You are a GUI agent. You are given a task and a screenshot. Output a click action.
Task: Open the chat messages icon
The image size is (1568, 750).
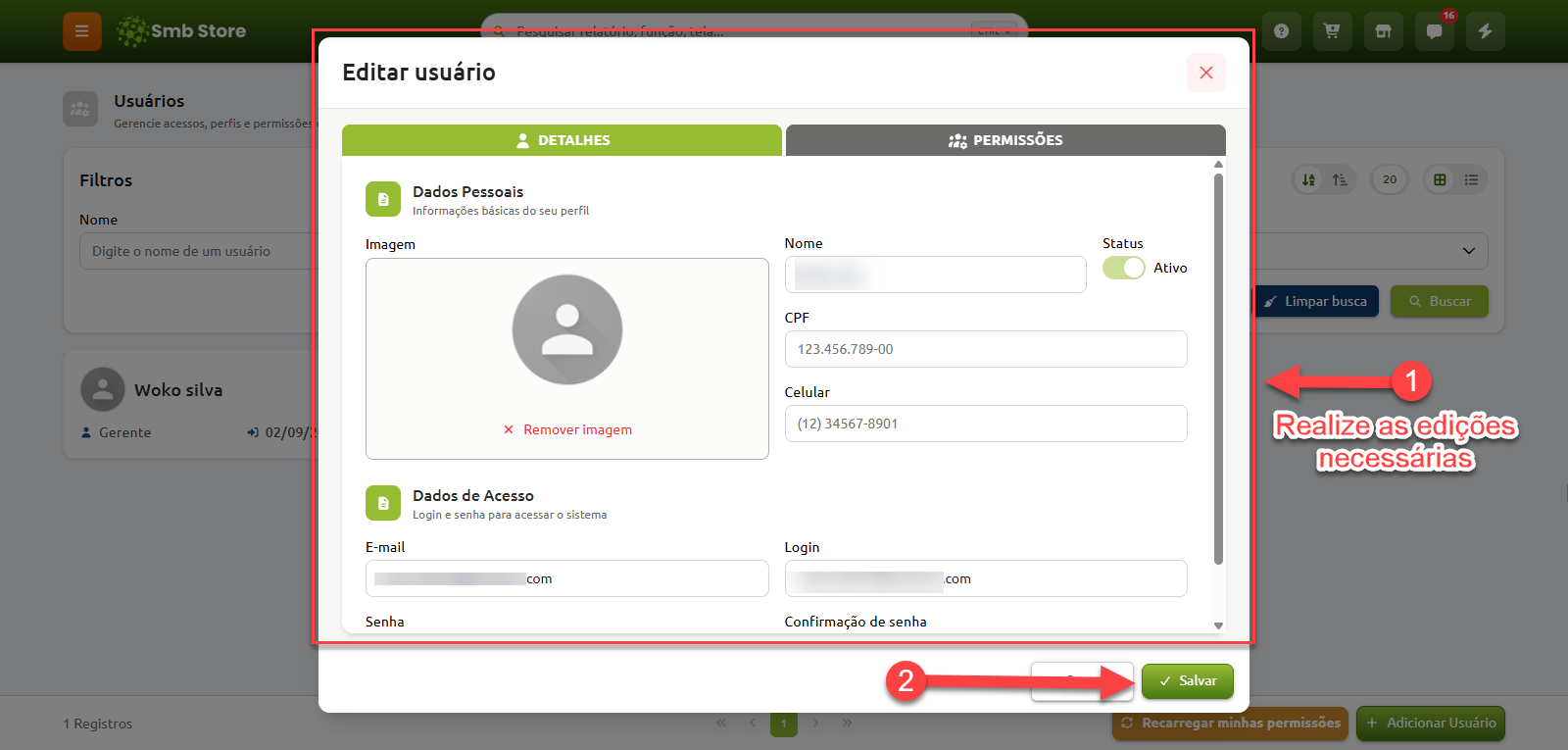[x=1434, y=31]
